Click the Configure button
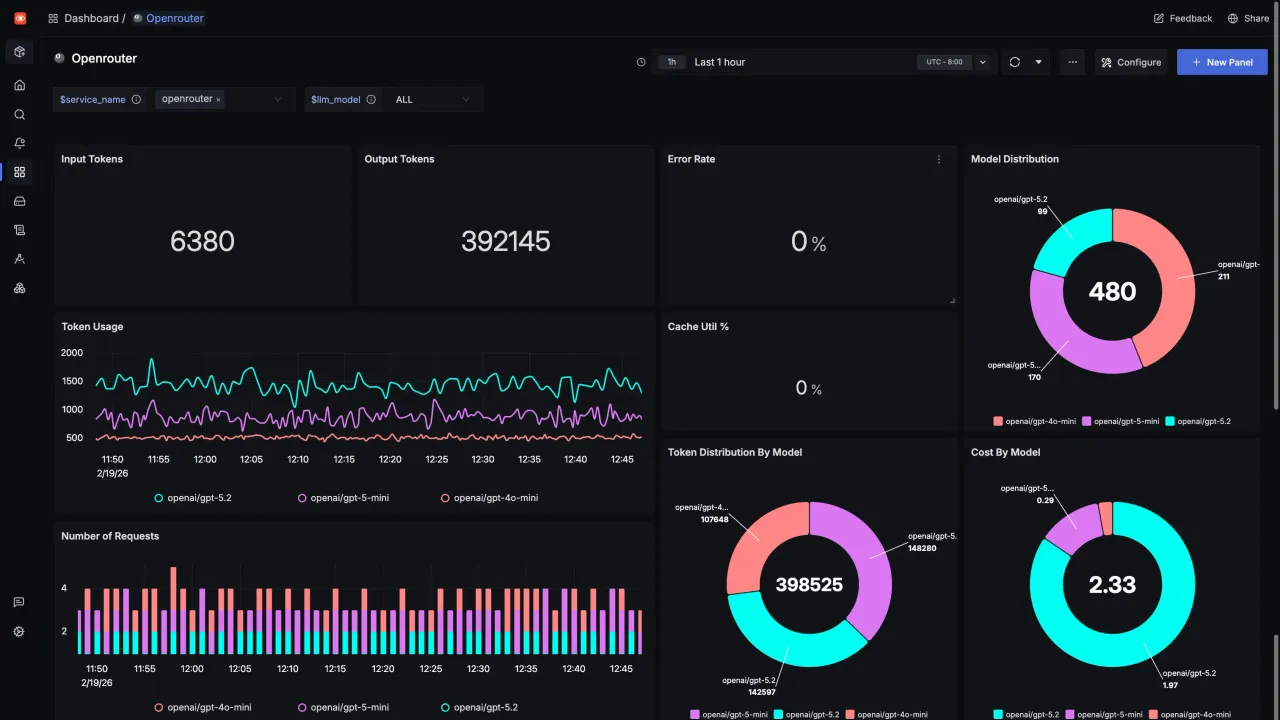Screen dimensions: 1280x720 (x=1131, y=62)
